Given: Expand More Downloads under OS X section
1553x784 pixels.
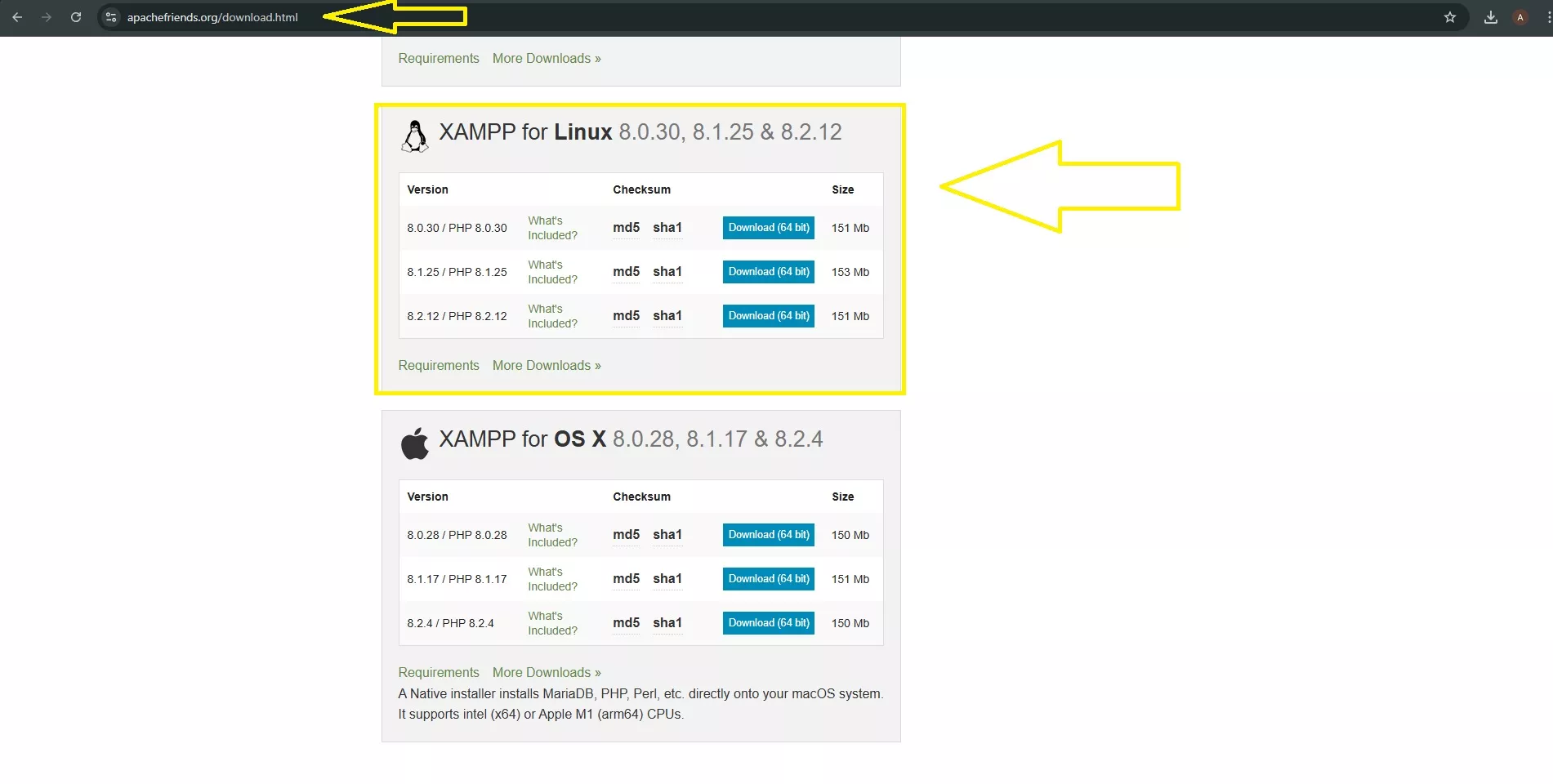Looking at the screenshot, I should (x=547, y=673).
